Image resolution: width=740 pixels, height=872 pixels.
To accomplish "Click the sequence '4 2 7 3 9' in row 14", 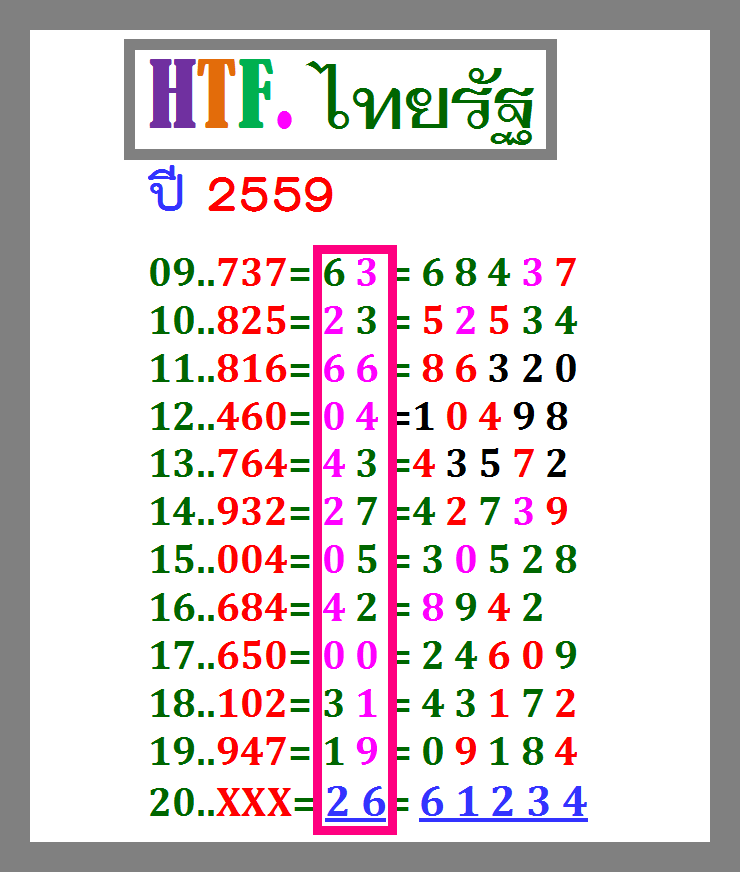I will 490,511.
